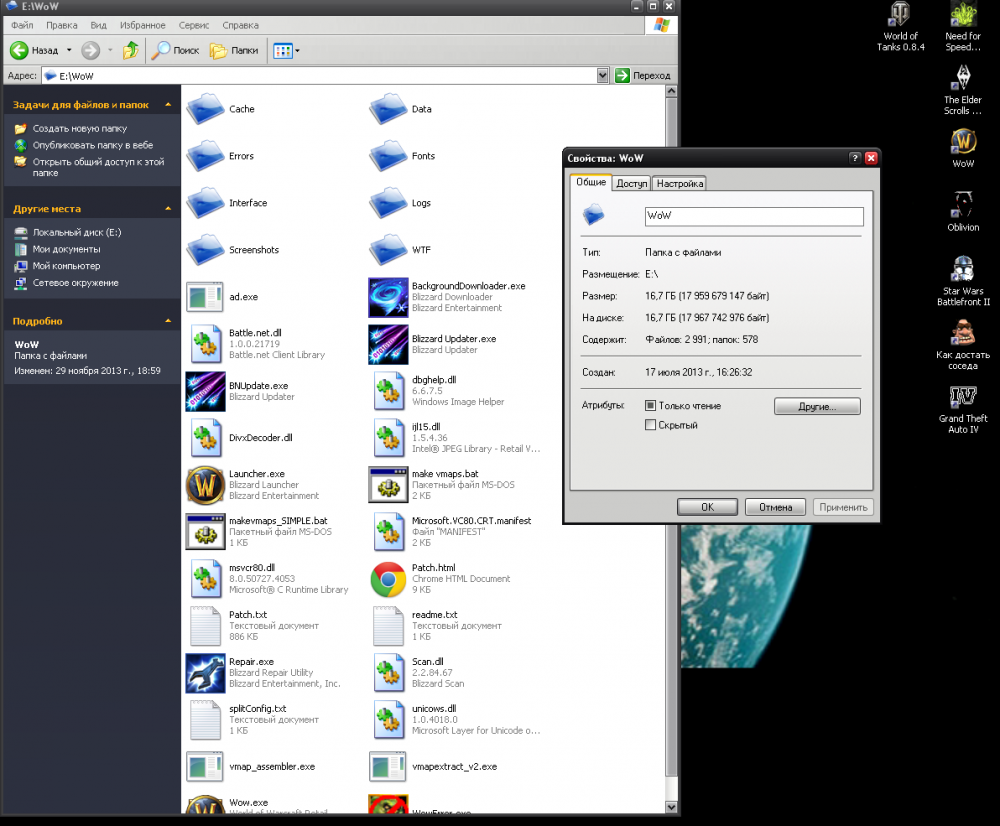Open 'Мой компьютер' link

(x=66, y=266)
